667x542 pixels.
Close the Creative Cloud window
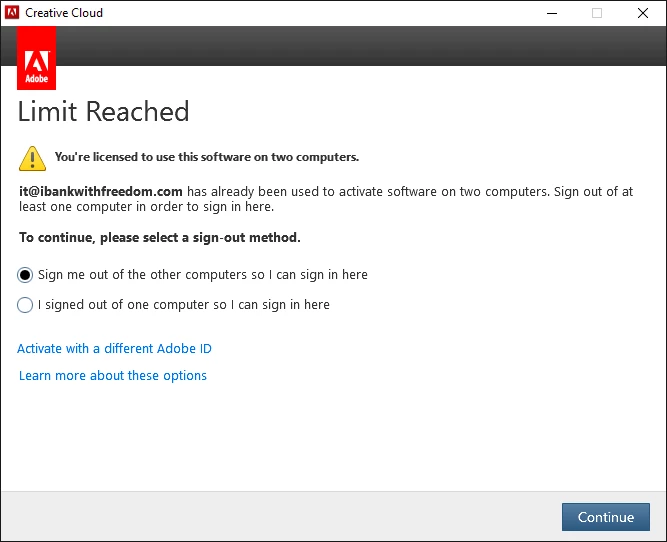tap(643, 13)
